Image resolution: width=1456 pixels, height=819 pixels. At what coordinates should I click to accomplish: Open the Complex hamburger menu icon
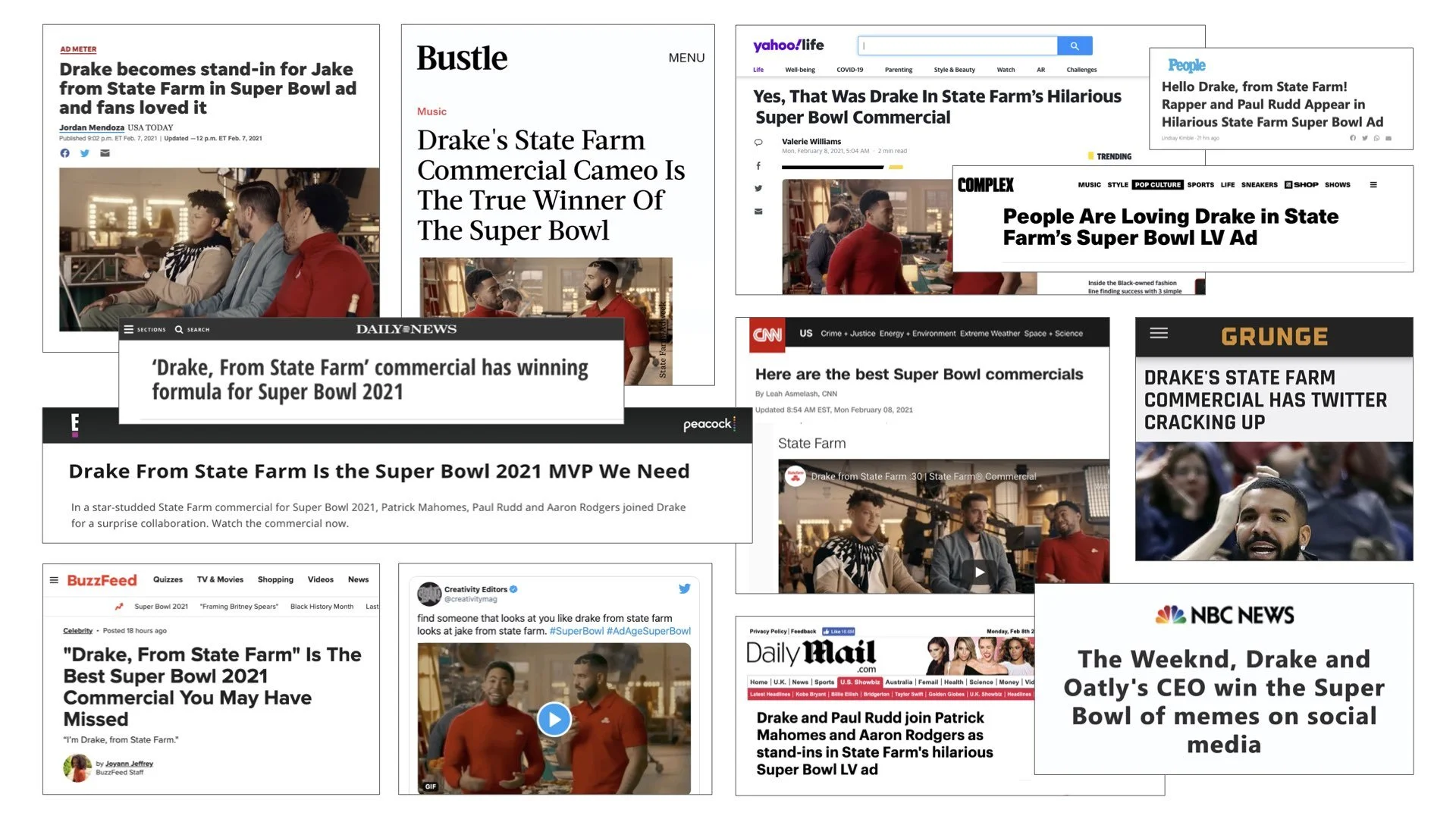1373,185
